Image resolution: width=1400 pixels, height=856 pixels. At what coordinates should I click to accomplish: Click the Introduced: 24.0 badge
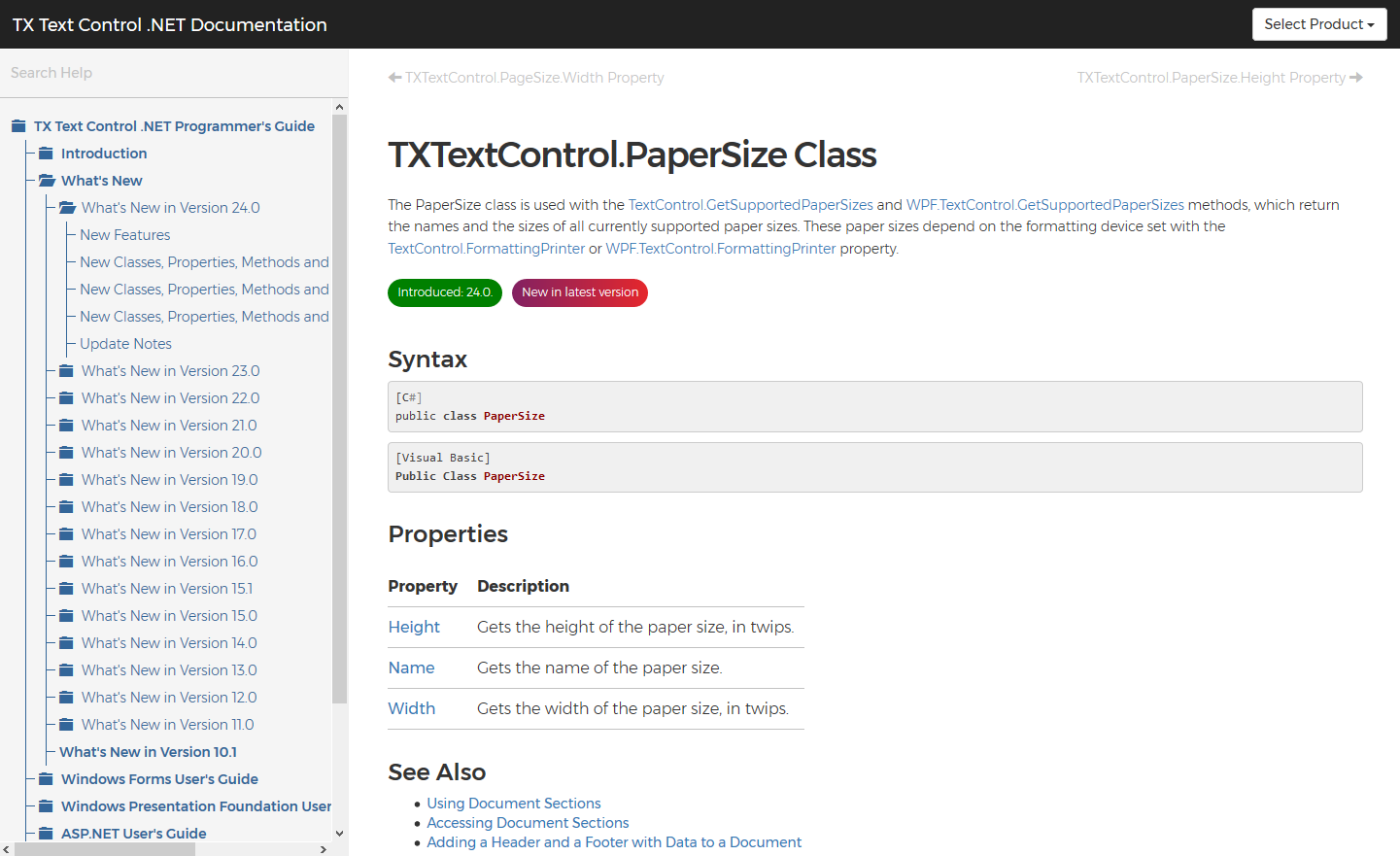pyautogui.click(x=445, y=292)
